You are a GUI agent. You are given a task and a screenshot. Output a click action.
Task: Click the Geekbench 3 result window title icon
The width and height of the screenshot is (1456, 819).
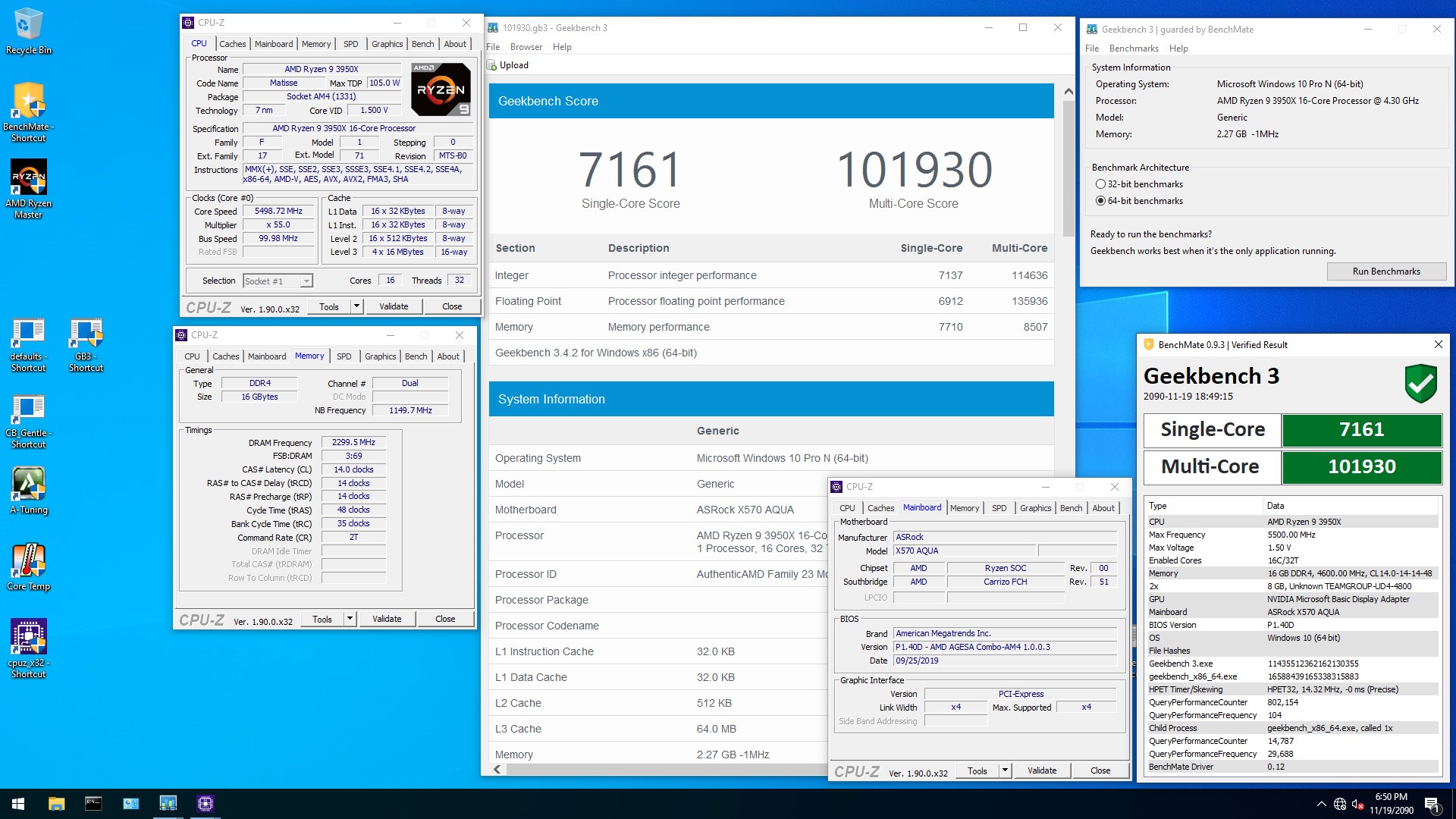pyautogui.click(x=493, y=28)
